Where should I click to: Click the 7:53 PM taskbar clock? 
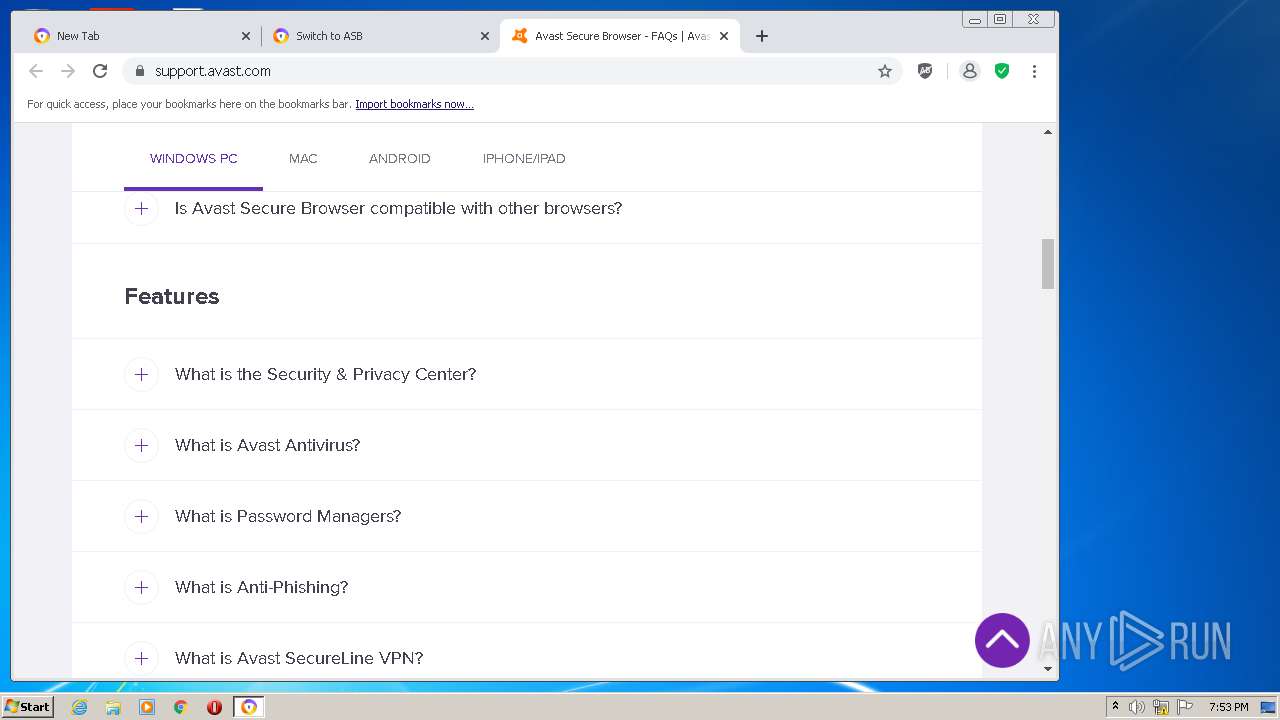tap(1228, 707)
